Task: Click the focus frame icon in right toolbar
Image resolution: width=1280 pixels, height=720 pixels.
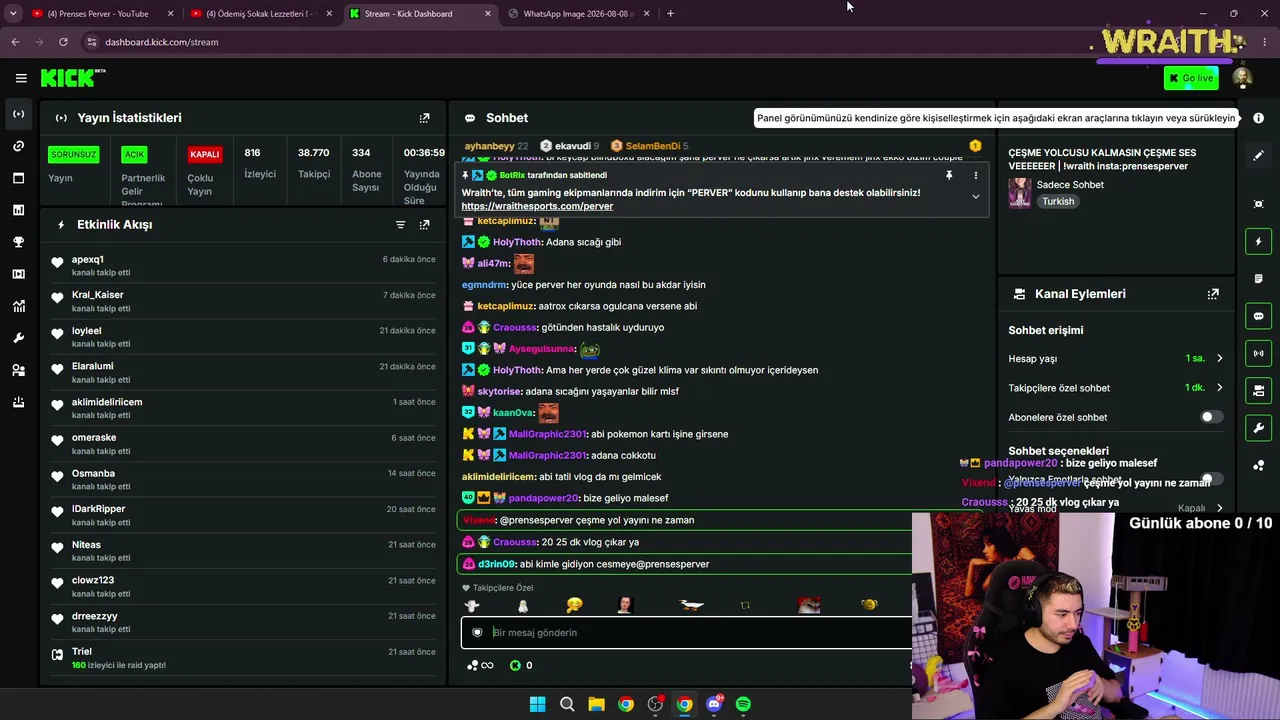Action: [1258, 204]
